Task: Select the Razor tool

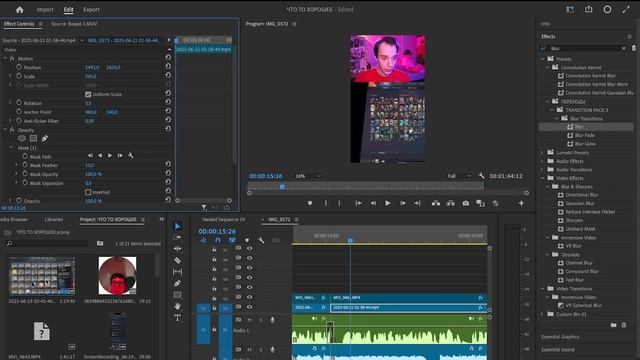Action: tap(178, 260)
